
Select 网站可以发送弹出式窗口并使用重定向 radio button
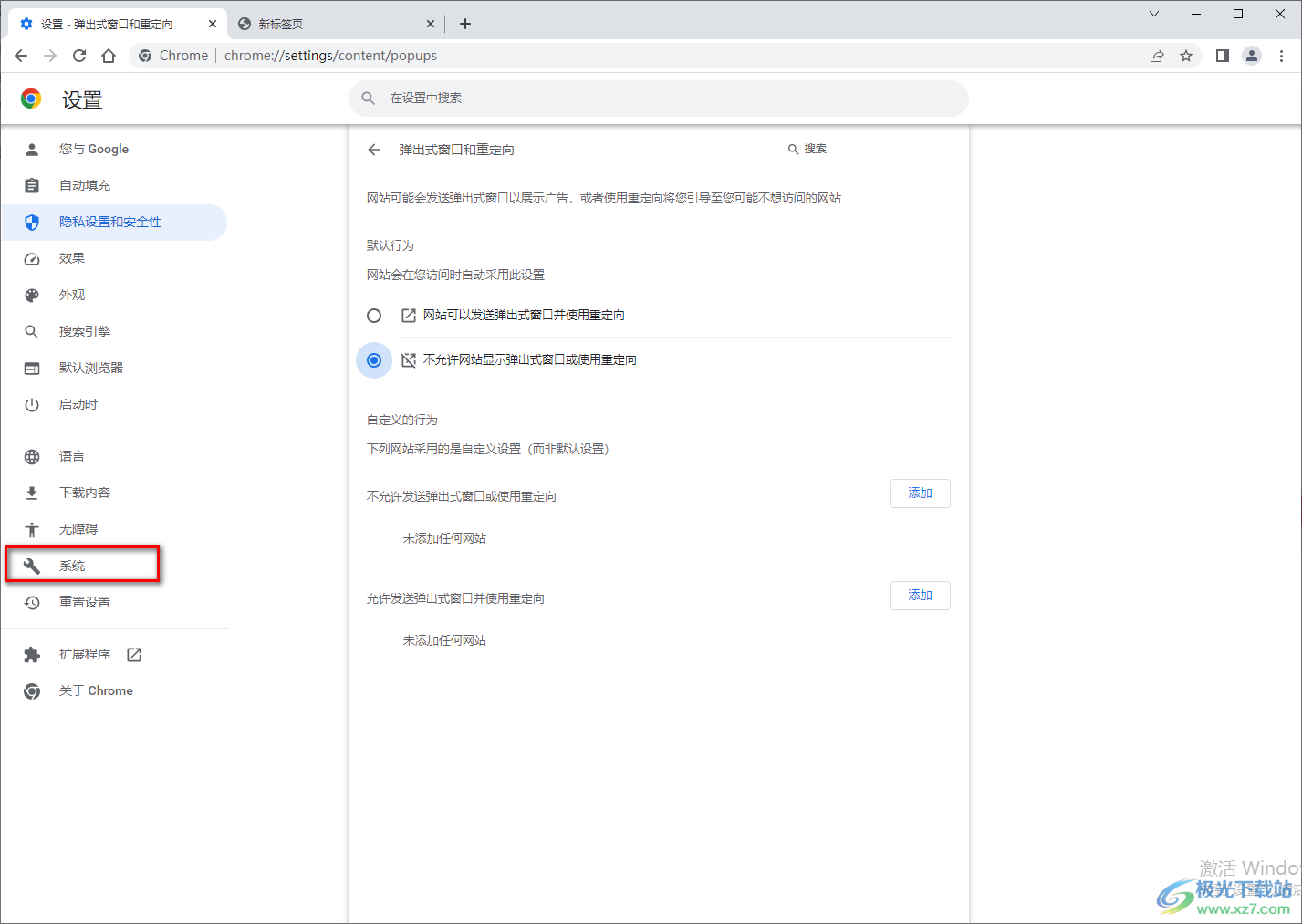[x=374, y=316]
